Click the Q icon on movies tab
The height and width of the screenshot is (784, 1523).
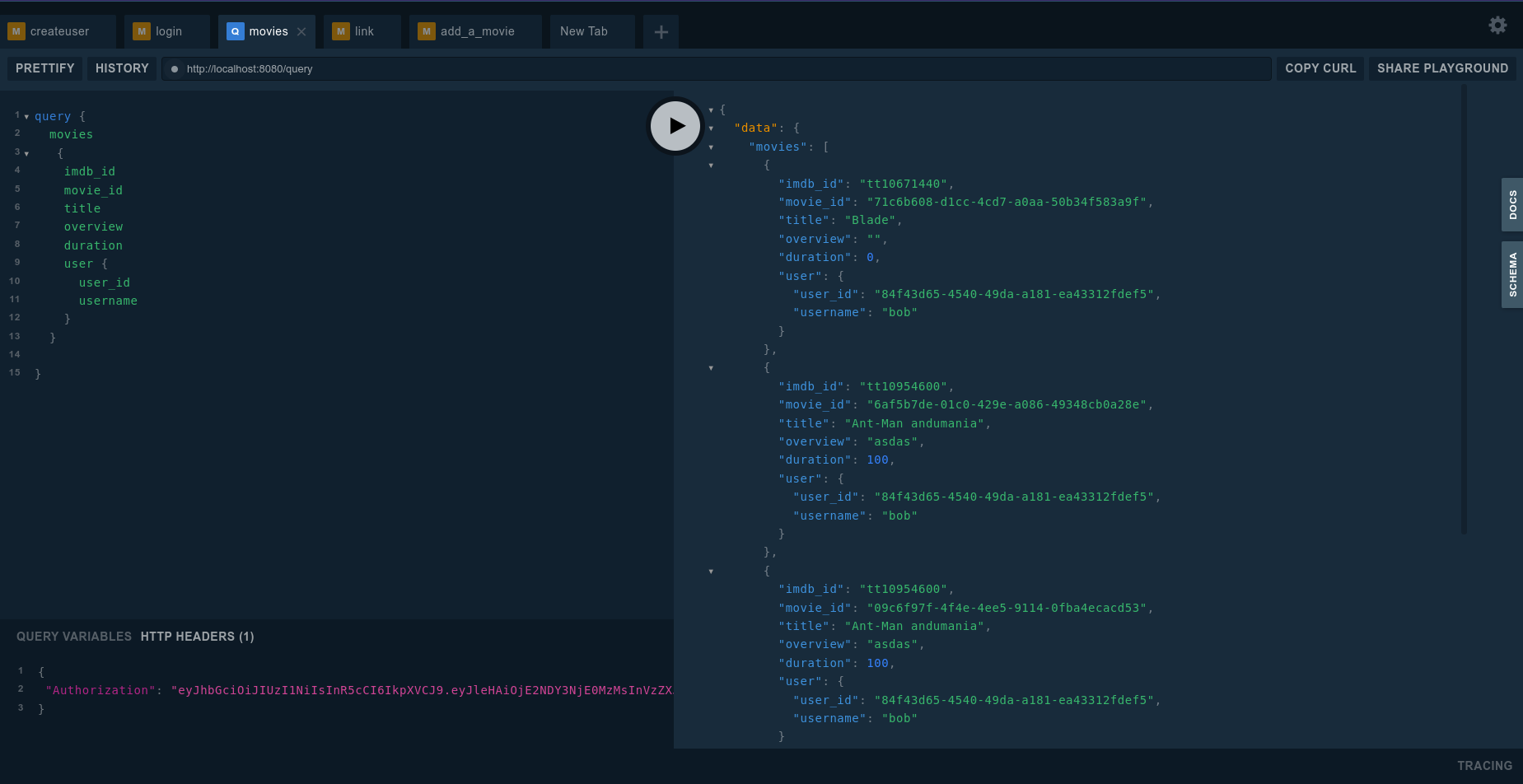(x=235, y=31)
